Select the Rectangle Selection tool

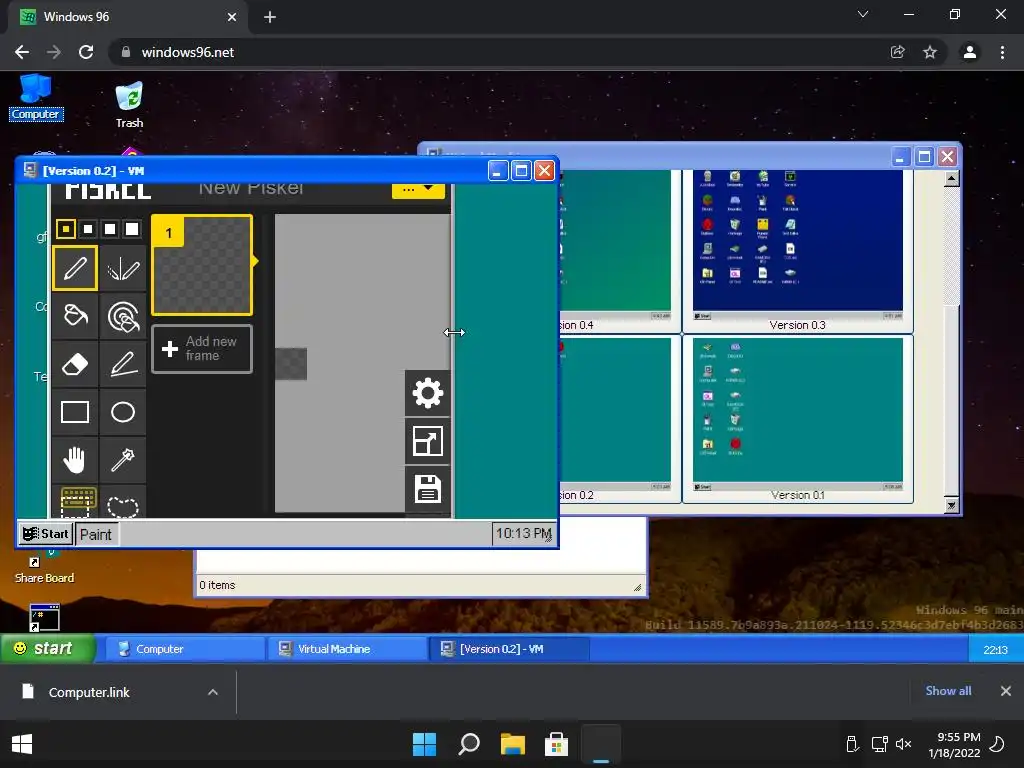pos(78,502)
